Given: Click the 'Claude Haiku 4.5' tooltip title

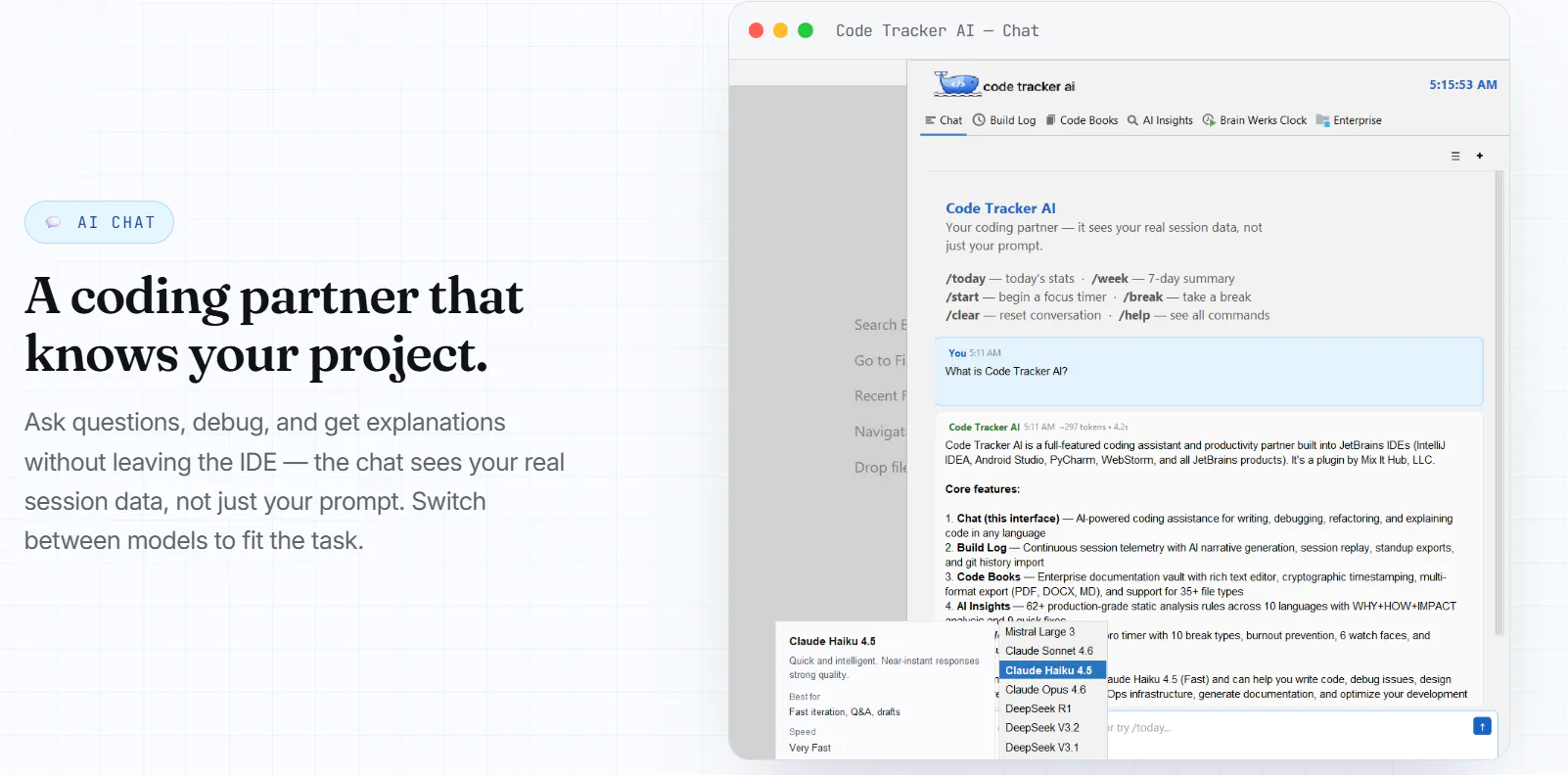Looking at the screenshot, I should tap(832, 642).
